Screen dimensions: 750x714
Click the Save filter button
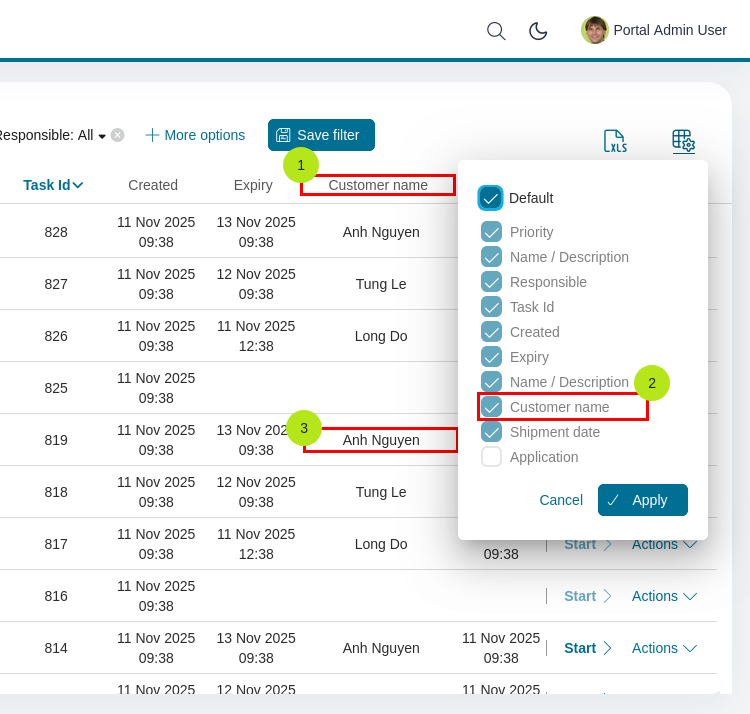coord(321,135)
